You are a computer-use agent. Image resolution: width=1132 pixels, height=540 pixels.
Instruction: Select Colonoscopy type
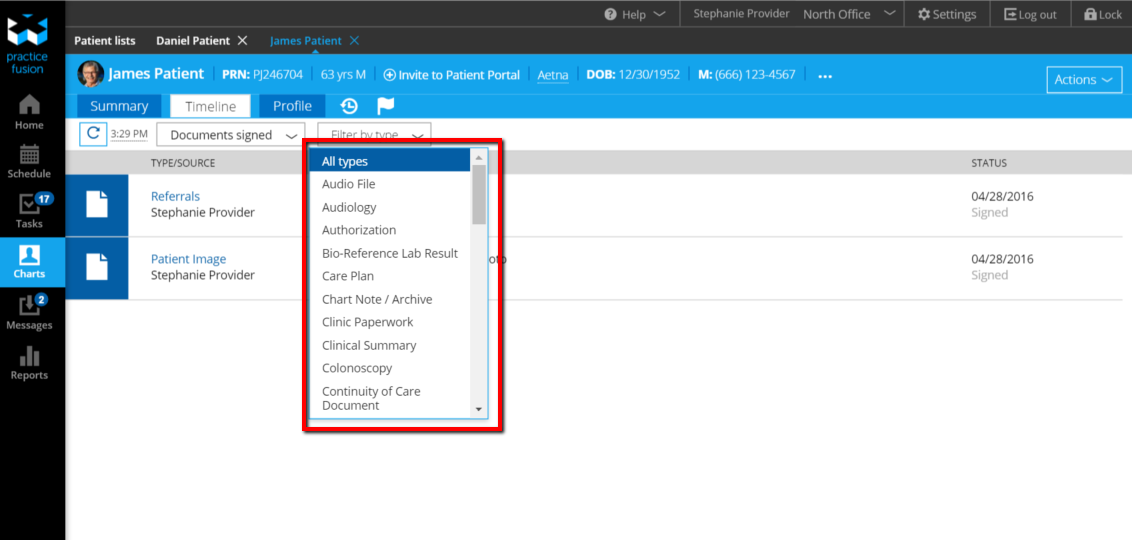click(390, 368)
